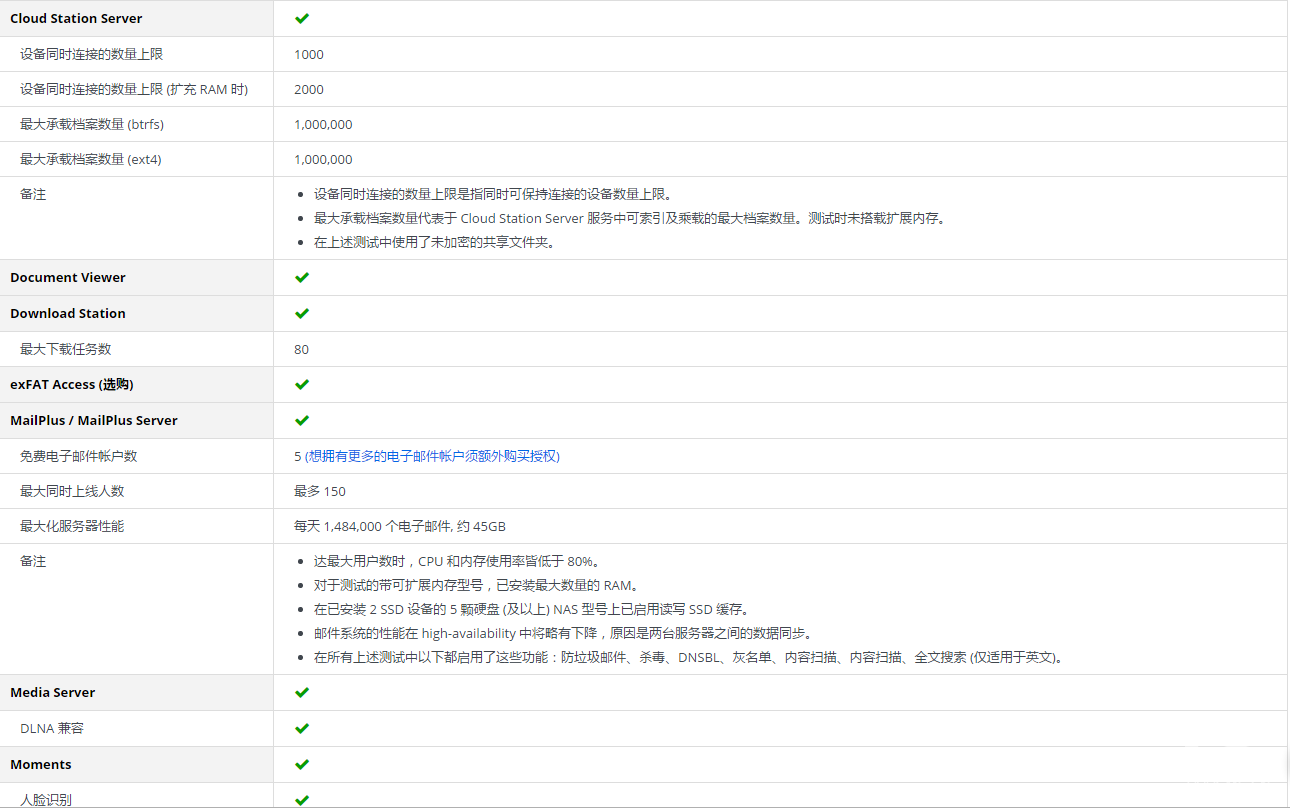
Task: Click the DLNA 兼容 label
Action: point(52,728)
